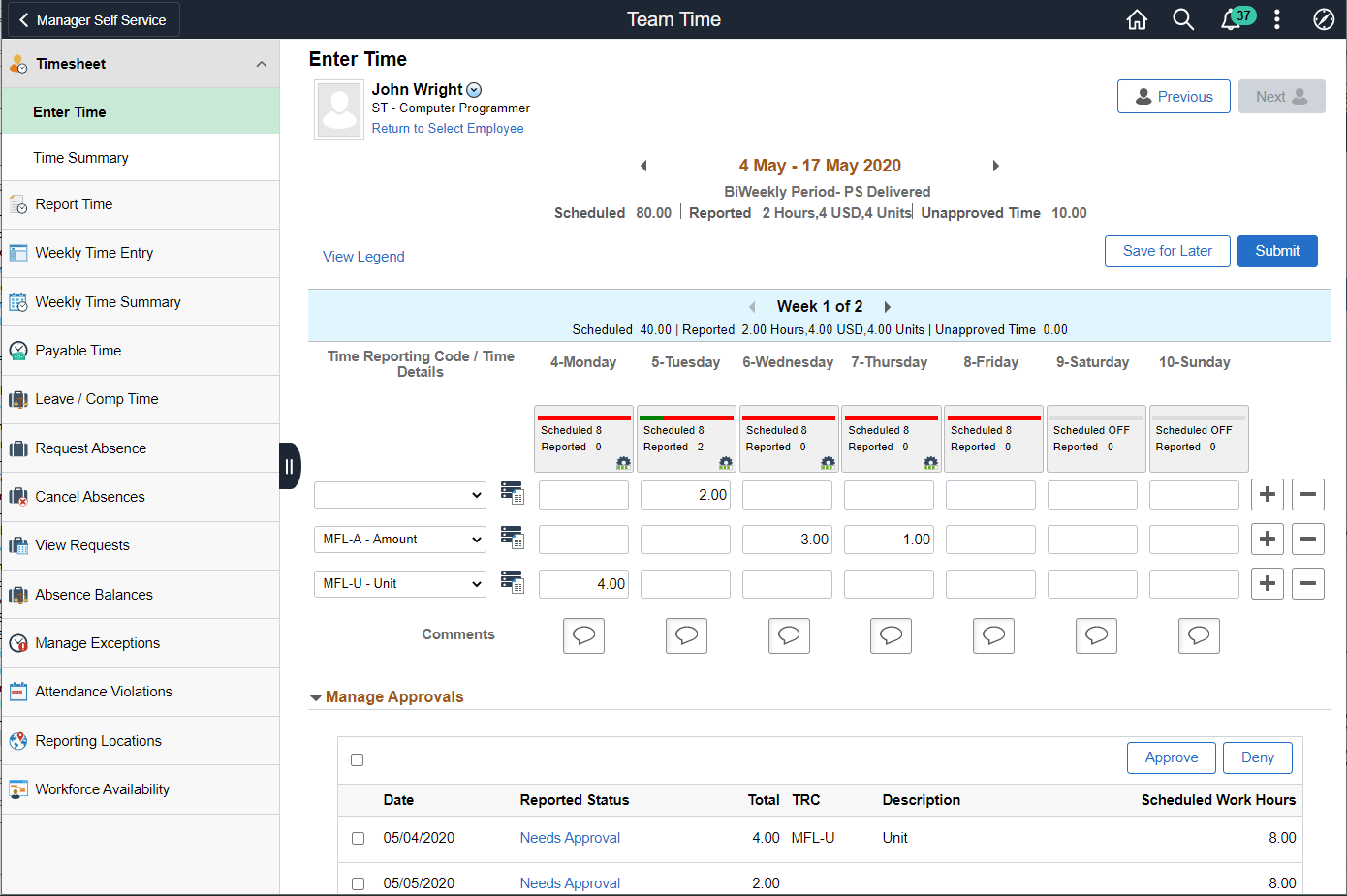The image size is (1347, 896).
Task: Open Time Summary in sidebar
Action: pos(80,158)
